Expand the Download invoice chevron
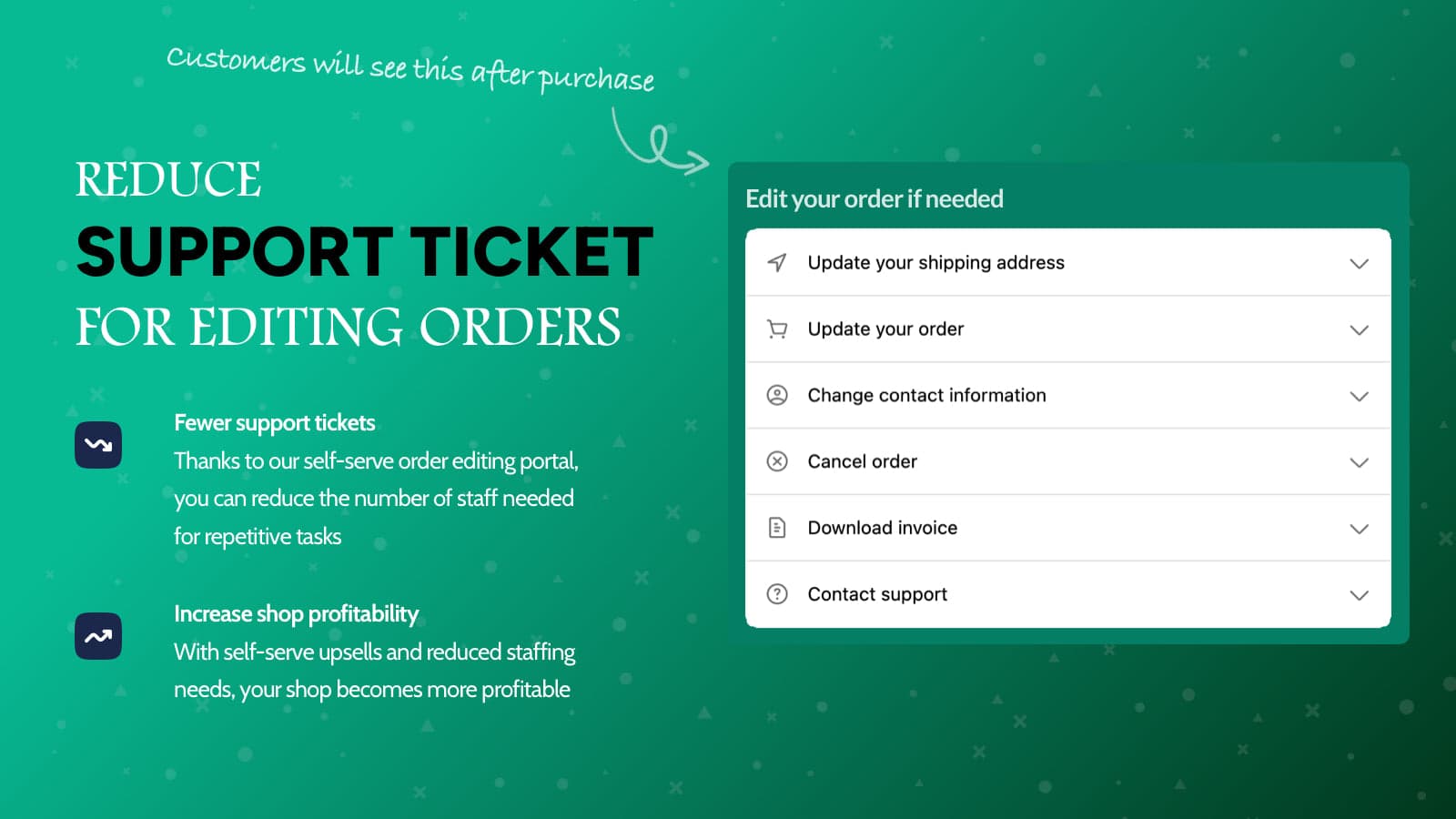The image size is (1456, 819). click(x=1359, y=529)
